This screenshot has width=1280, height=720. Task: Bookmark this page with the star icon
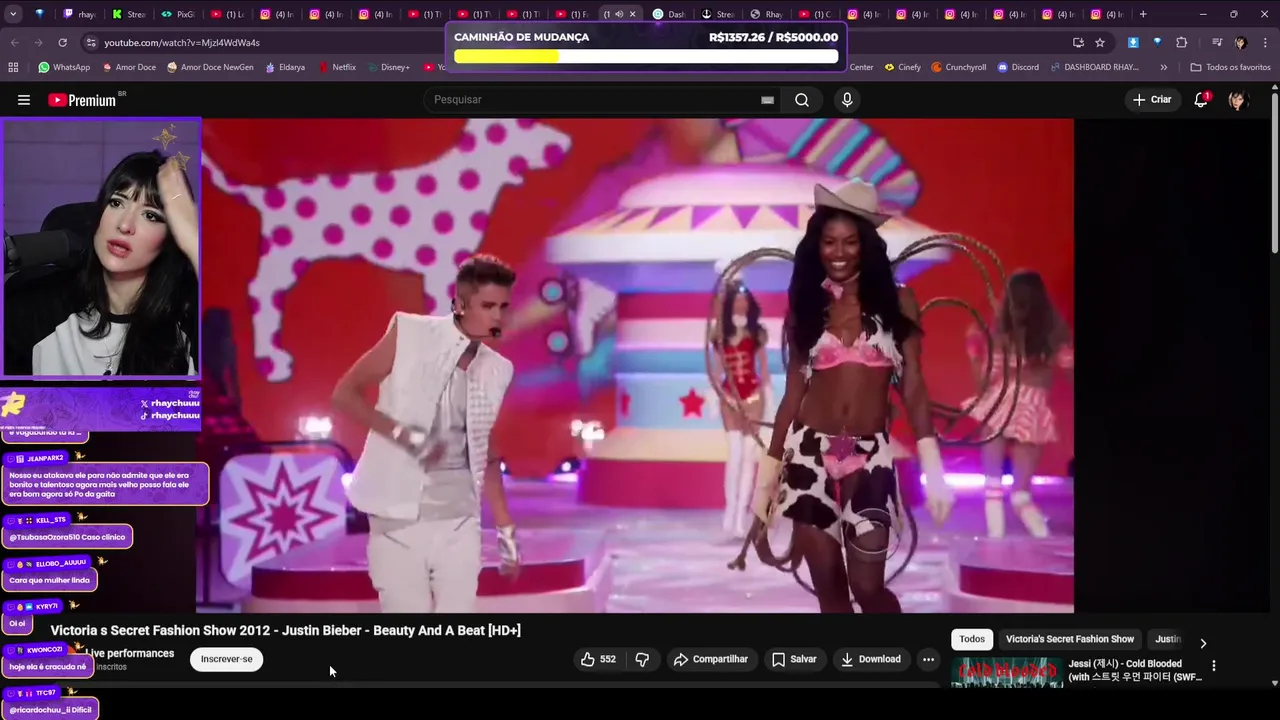click(x=1100, y=42)
